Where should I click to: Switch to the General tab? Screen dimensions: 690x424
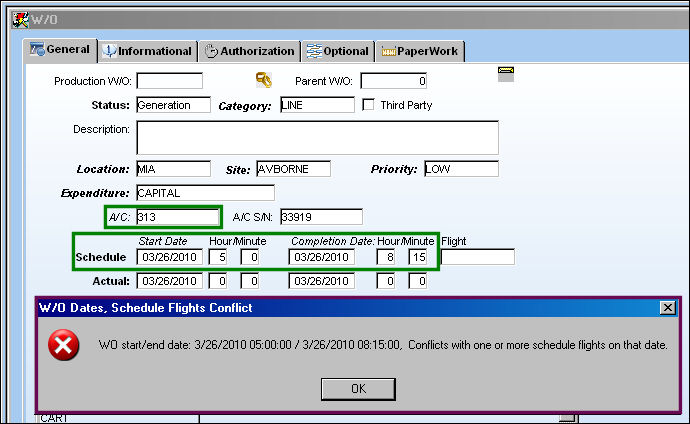click(x=60, y=50)
